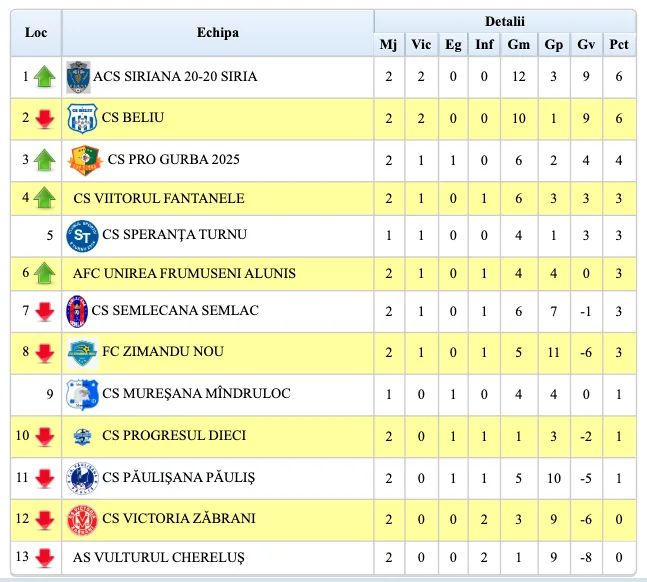Click the Detalii header cell
The height and width of the screenshot is (582, 647).
coord(505,21)
